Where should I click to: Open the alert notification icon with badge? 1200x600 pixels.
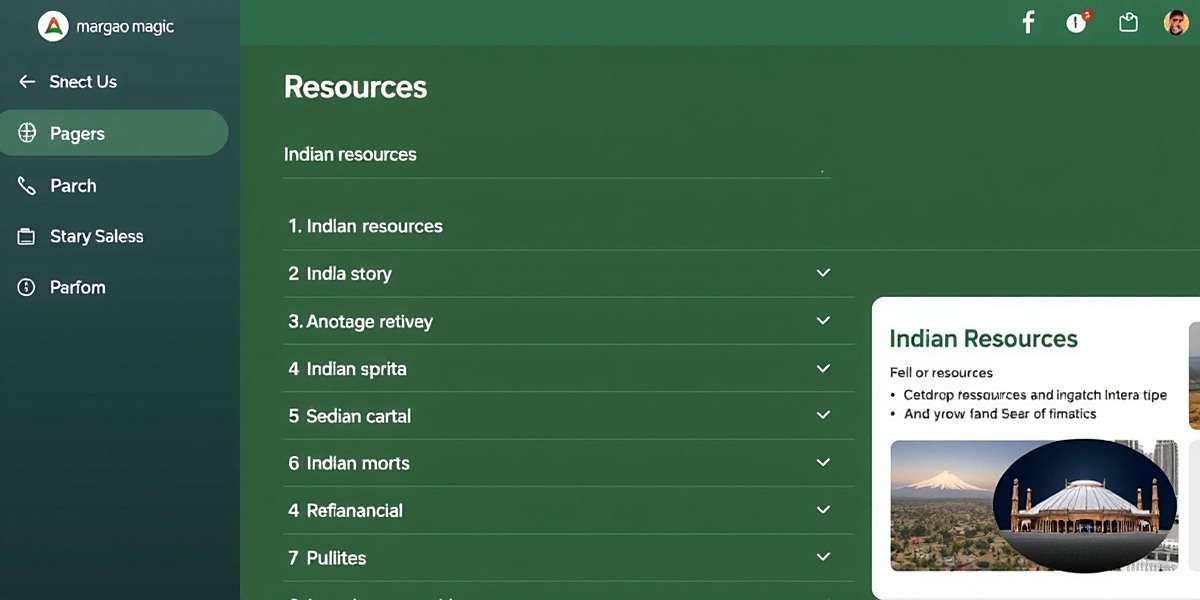pos(1077,22)
